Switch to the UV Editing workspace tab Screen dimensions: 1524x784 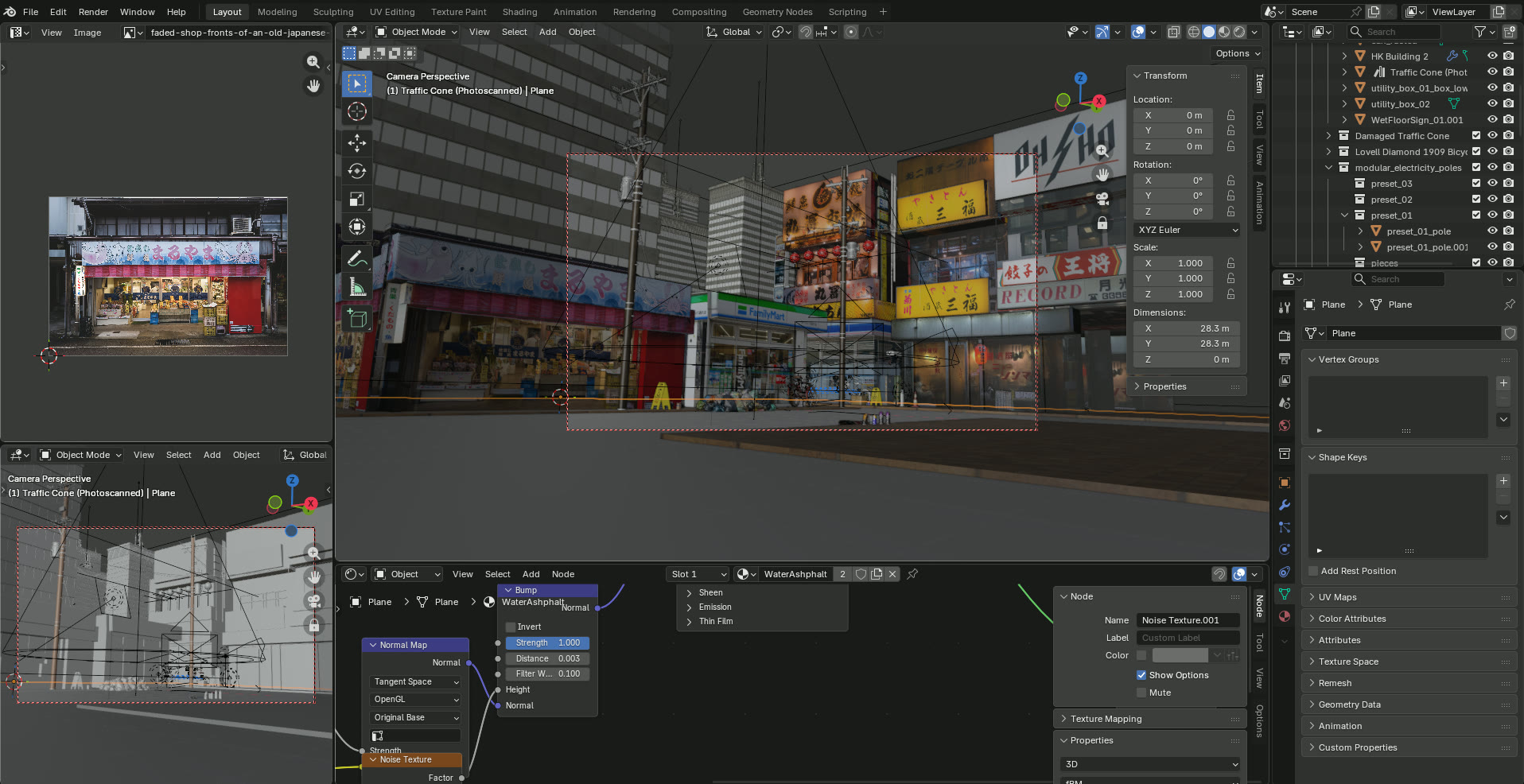click(392, 12)
